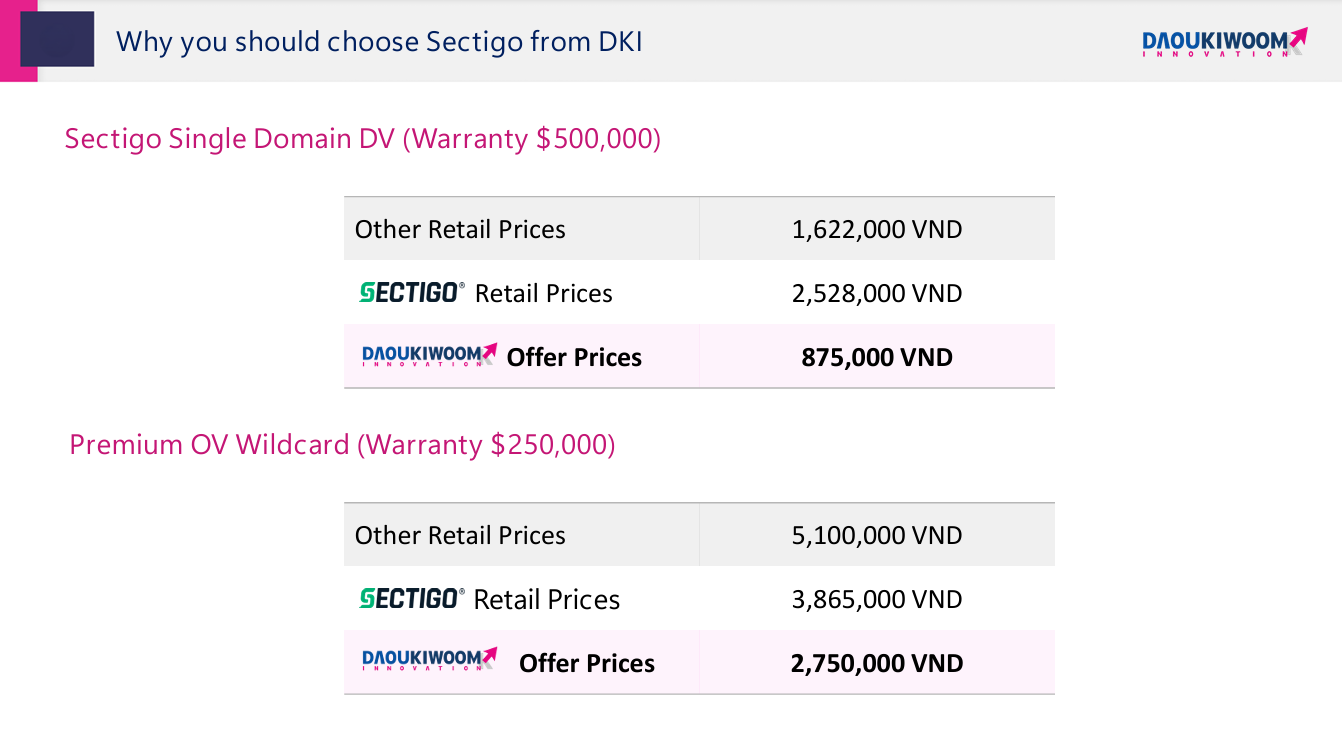Click the bold 2,750,000 VND offer price
This screenshot has height=750, width=1342.
[x=876, y=663]
